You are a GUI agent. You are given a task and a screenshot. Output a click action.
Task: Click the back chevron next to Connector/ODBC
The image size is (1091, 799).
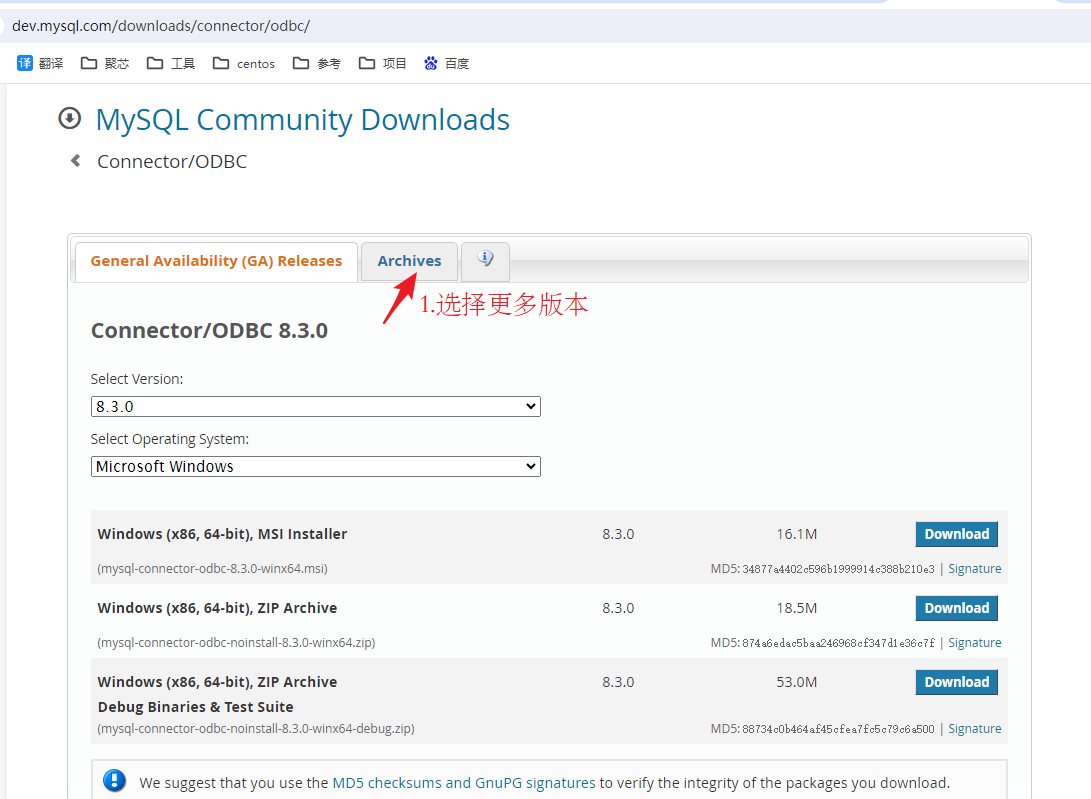pos(76,161)
